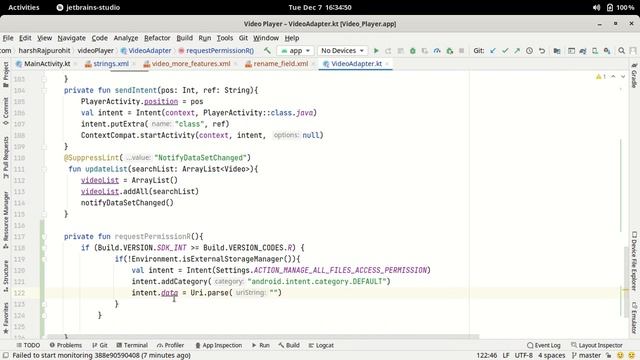This screenshot has width=640, height=360.
Task: Click the line column 122:46 indicator
Action: point(487,356)
